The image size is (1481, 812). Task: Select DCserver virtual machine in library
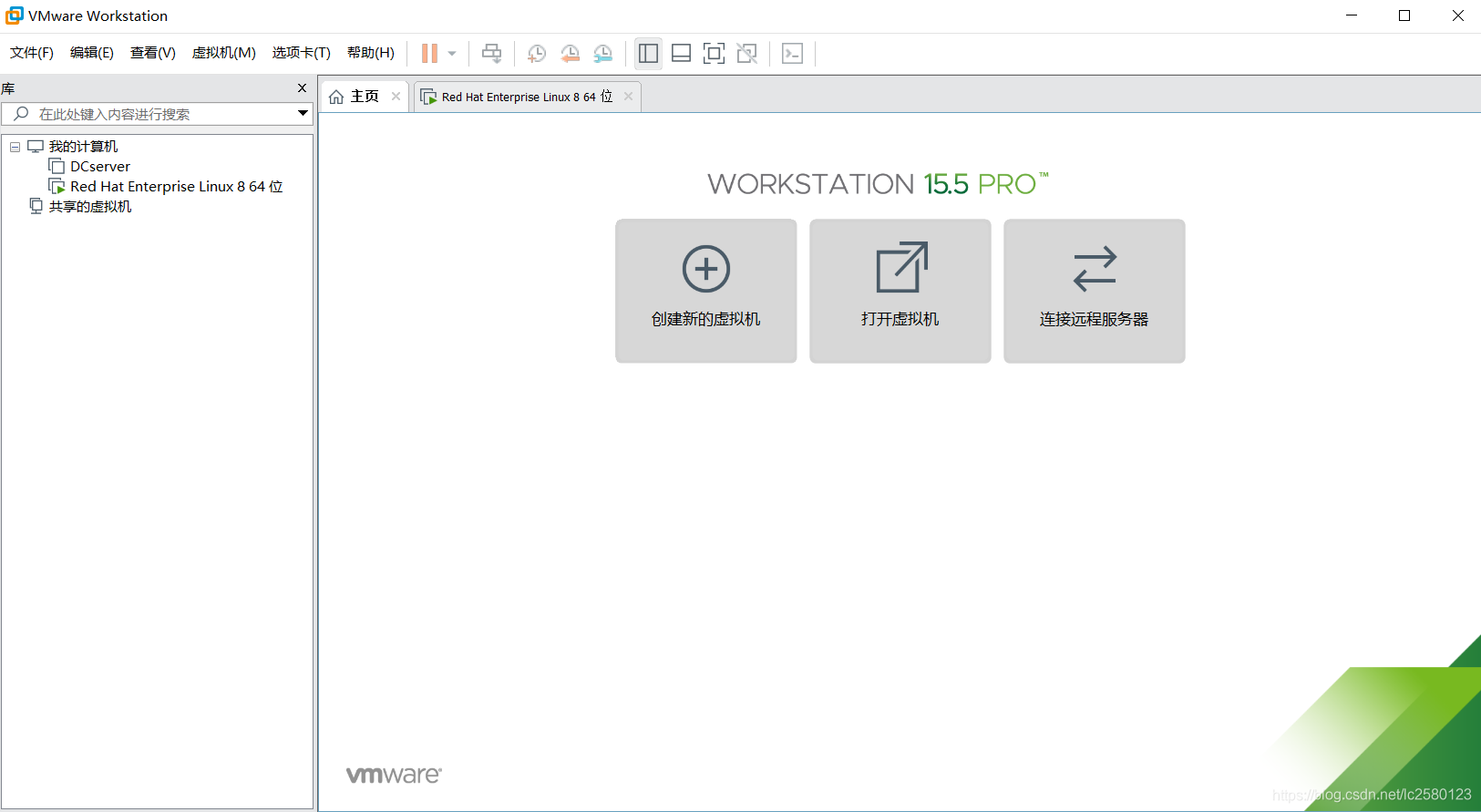[x=100, y=167]
